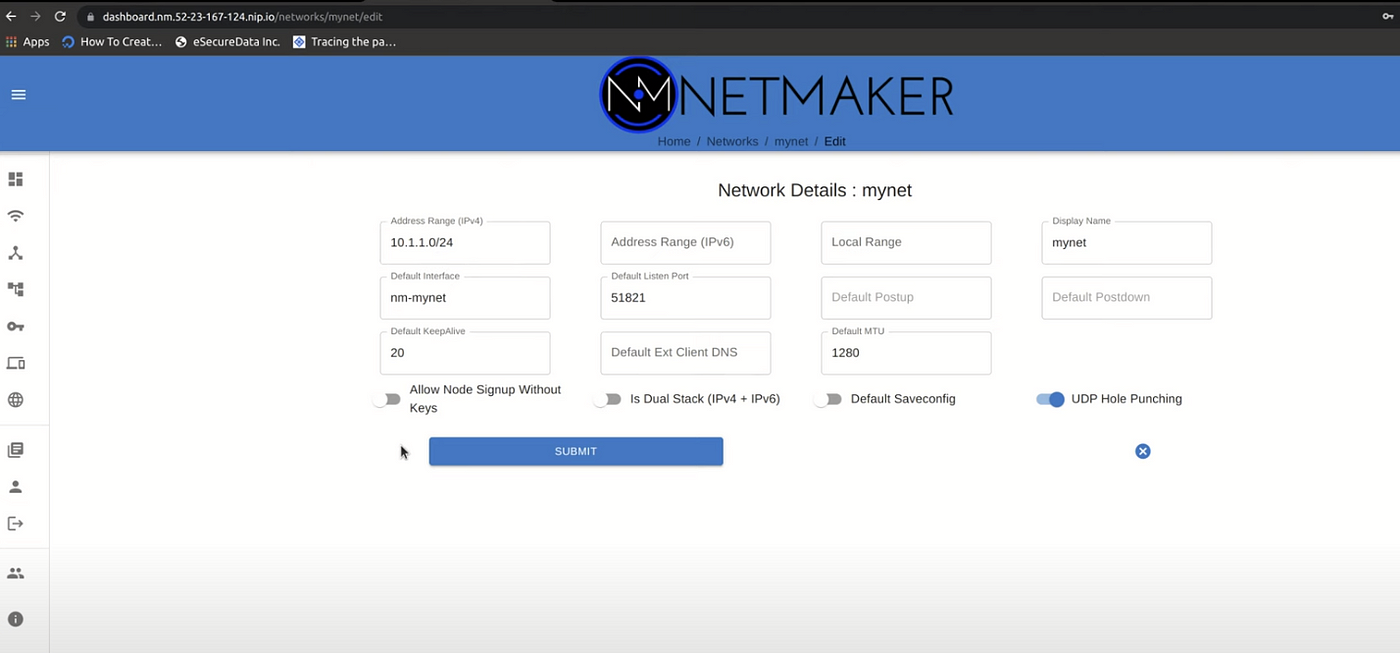
Task: Click inside the Address Range IPv6 field
Action: 685,242
